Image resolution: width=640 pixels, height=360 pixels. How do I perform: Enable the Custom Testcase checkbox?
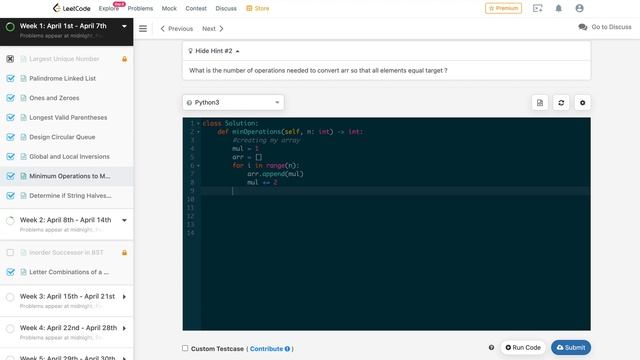coord(185,349)
